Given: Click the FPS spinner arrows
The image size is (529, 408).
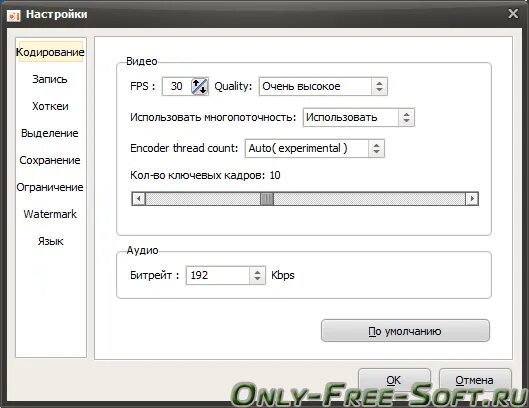Looking at the screenshot, I should click(199, 86).
